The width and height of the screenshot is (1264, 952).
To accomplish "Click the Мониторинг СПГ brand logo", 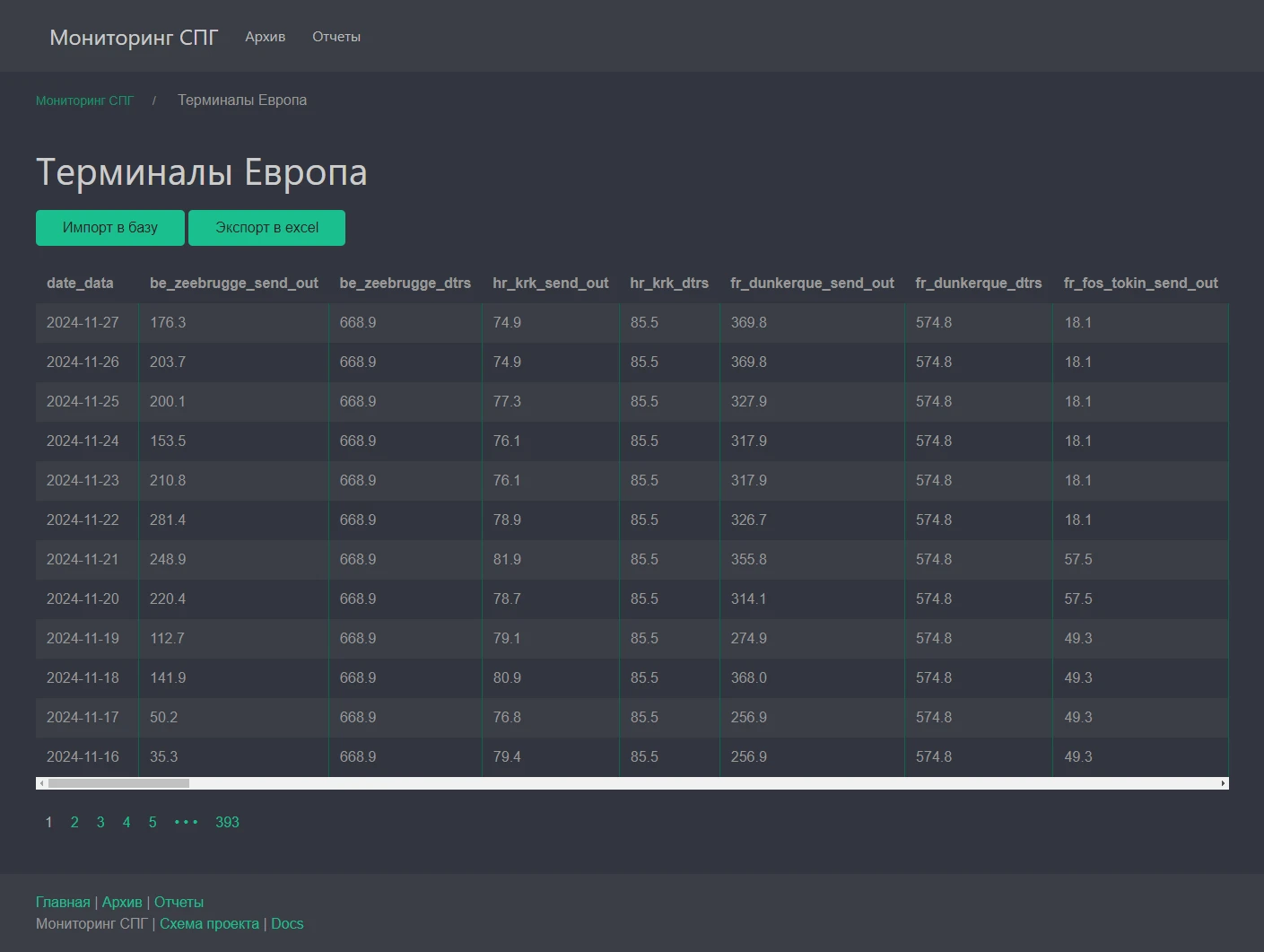I will (134, 37).
